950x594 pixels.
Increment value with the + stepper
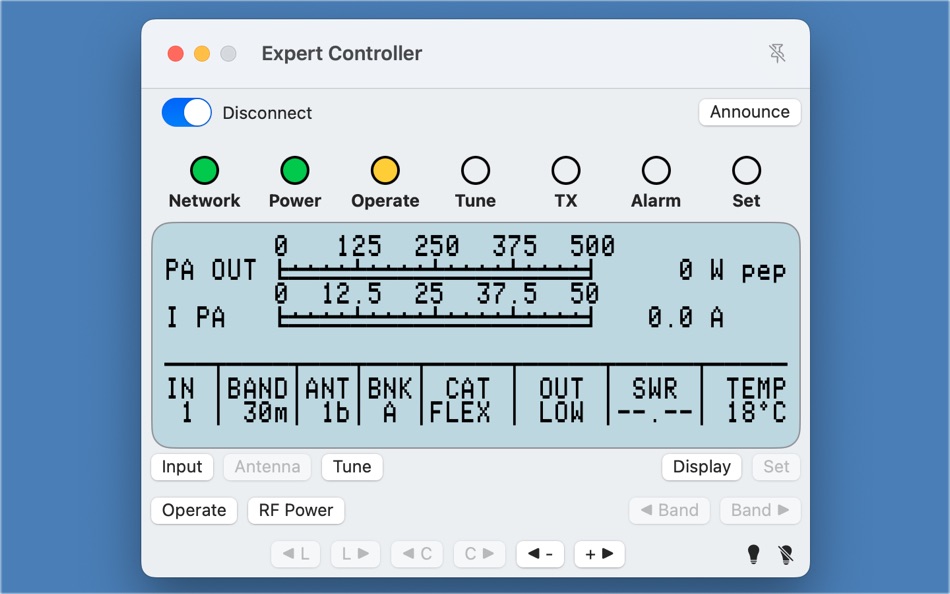pos(599,554)
